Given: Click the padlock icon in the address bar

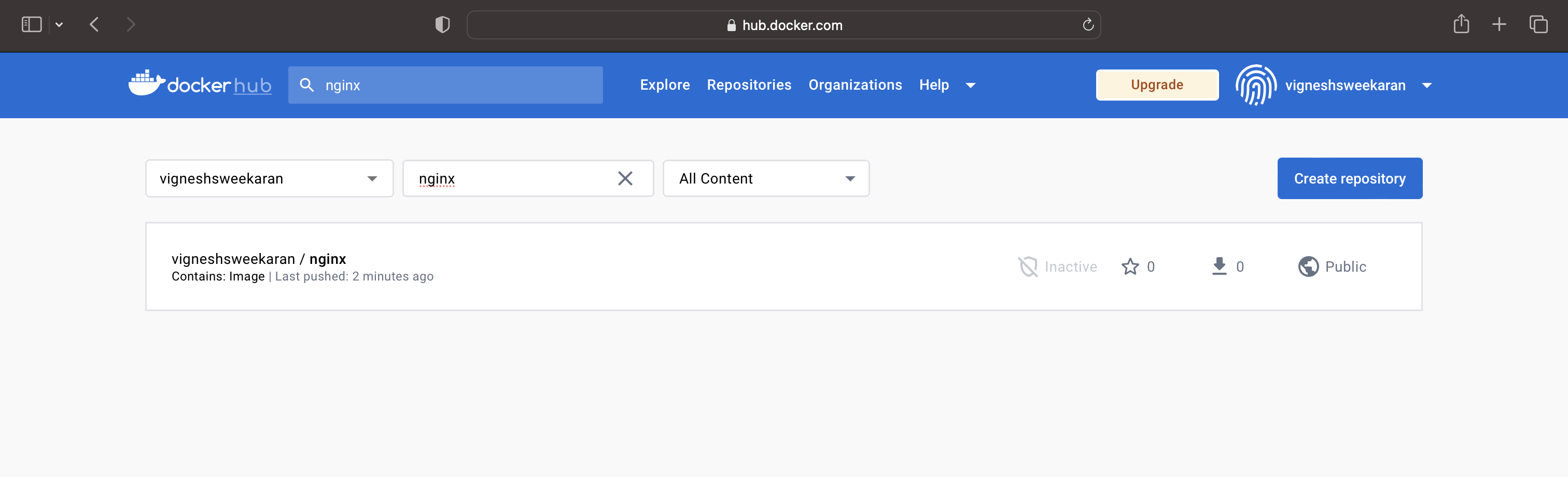Looking at the screenshot, I should click(x=732, y=25).
